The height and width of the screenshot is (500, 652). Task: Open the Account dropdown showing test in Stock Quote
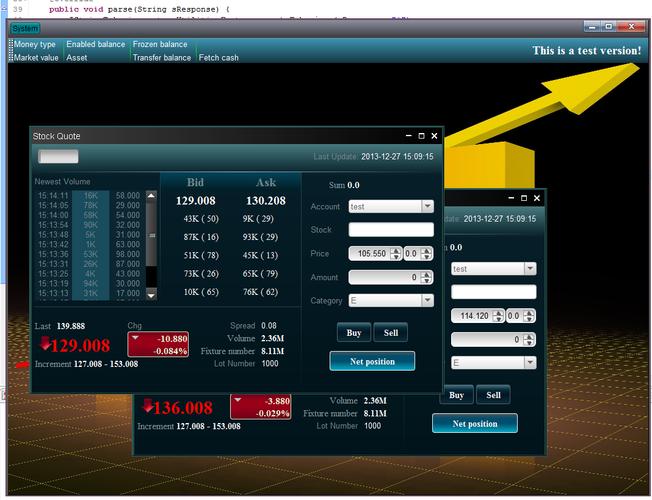(x=427, y=206)
